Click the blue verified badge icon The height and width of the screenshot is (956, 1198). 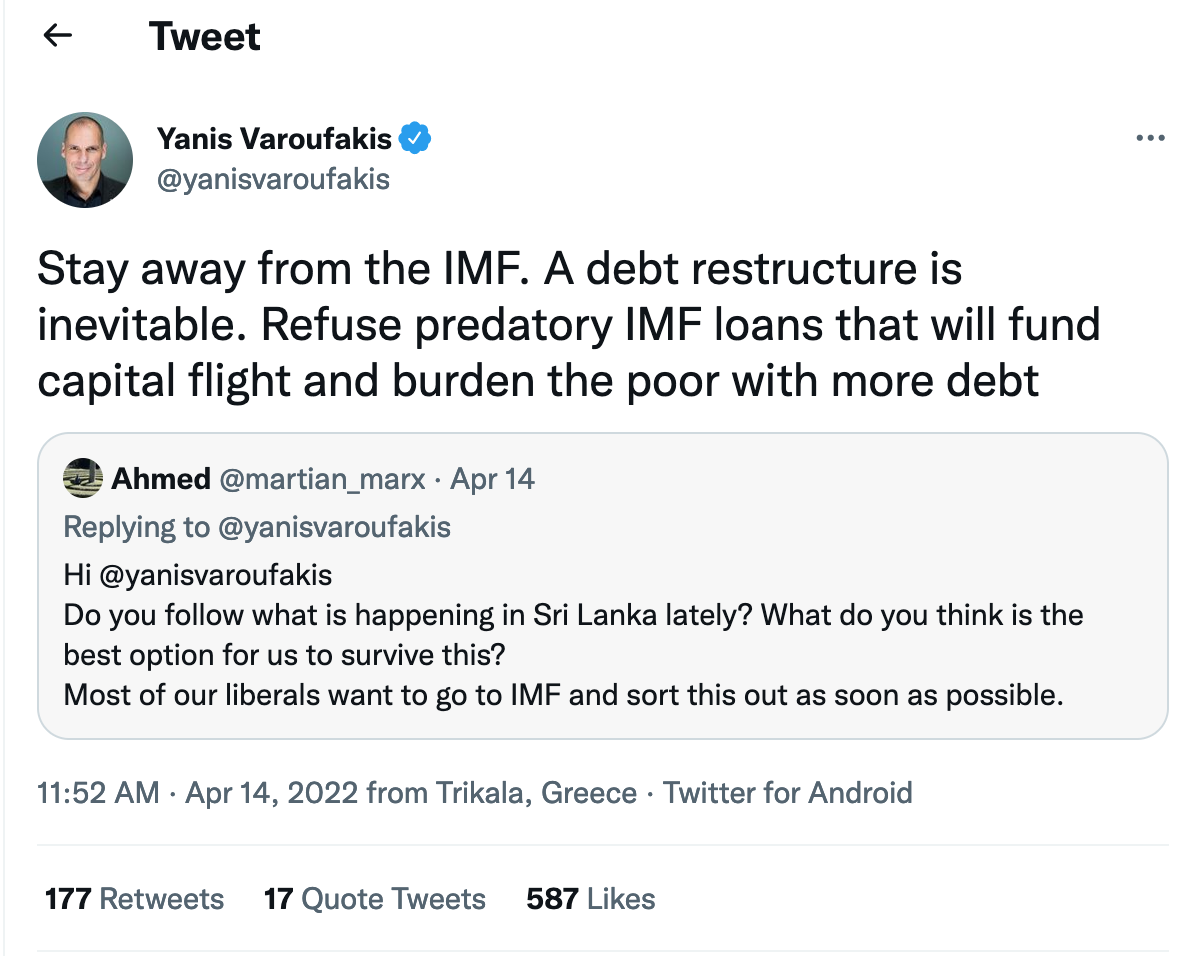pyautogui.click(x=415, y=139)
